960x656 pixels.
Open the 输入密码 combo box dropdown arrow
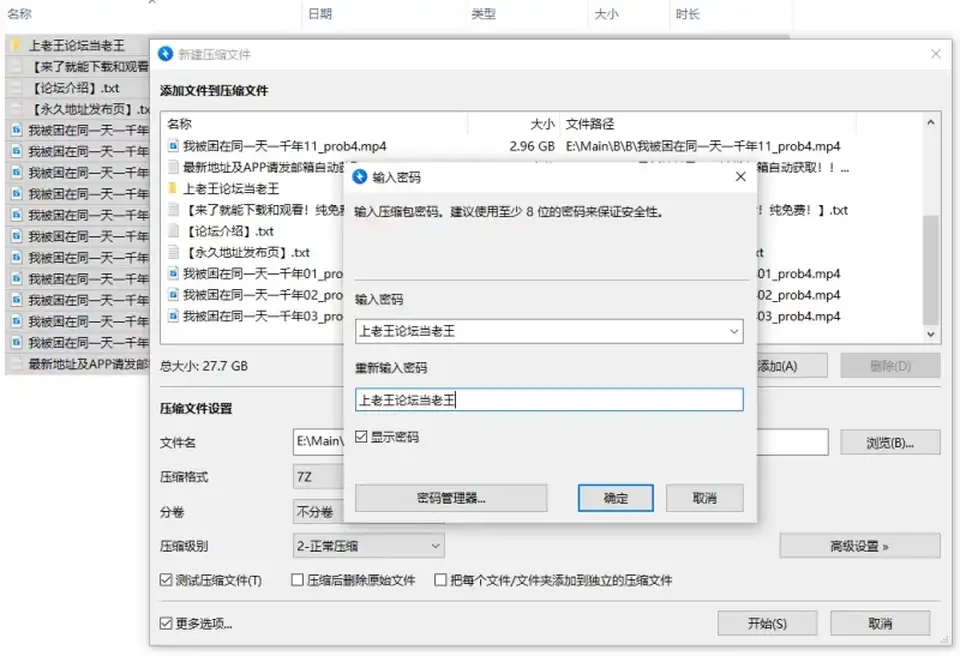tap(733, 331)
